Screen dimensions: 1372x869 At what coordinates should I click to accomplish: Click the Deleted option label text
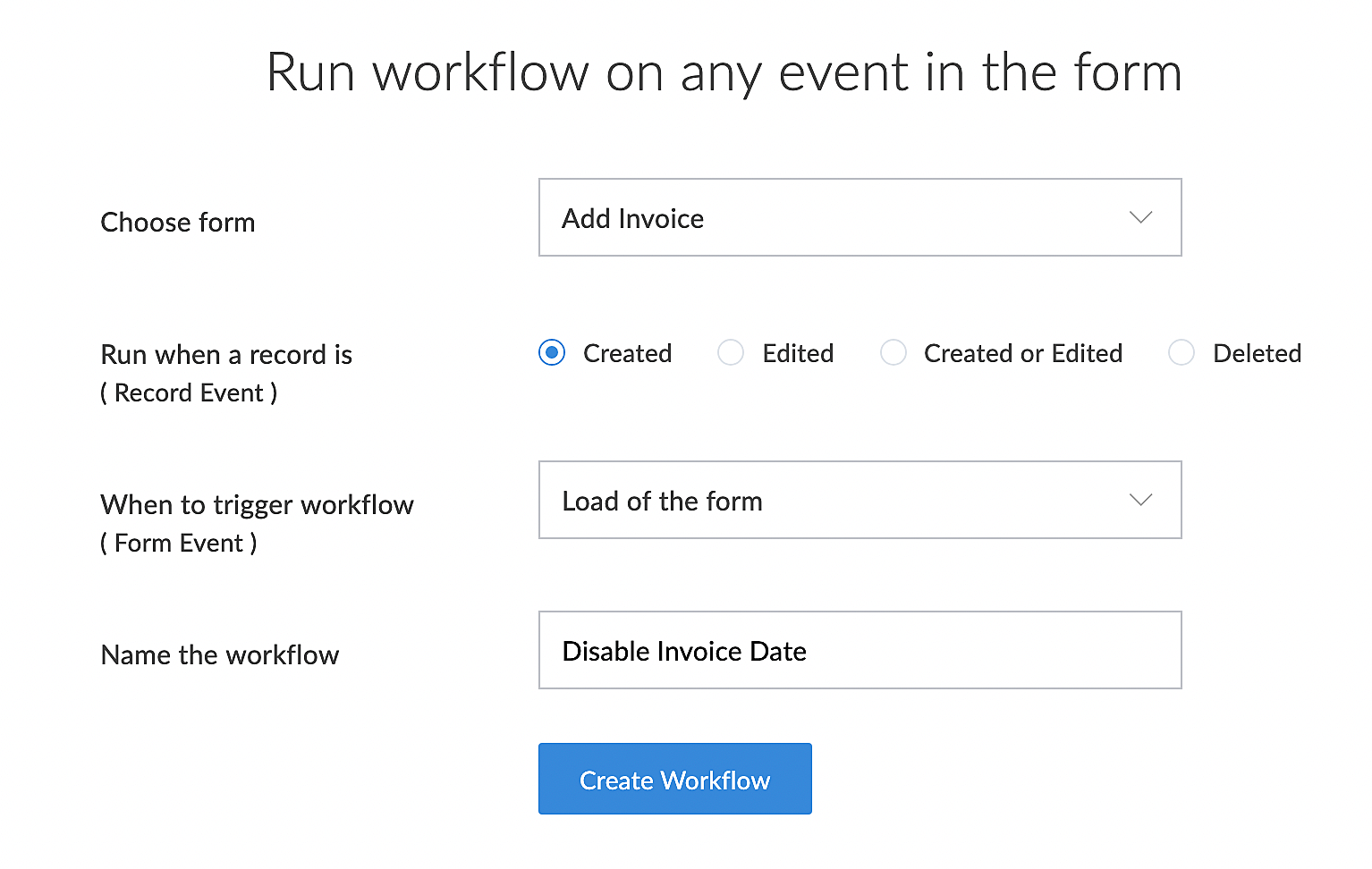coord(1257,353)
